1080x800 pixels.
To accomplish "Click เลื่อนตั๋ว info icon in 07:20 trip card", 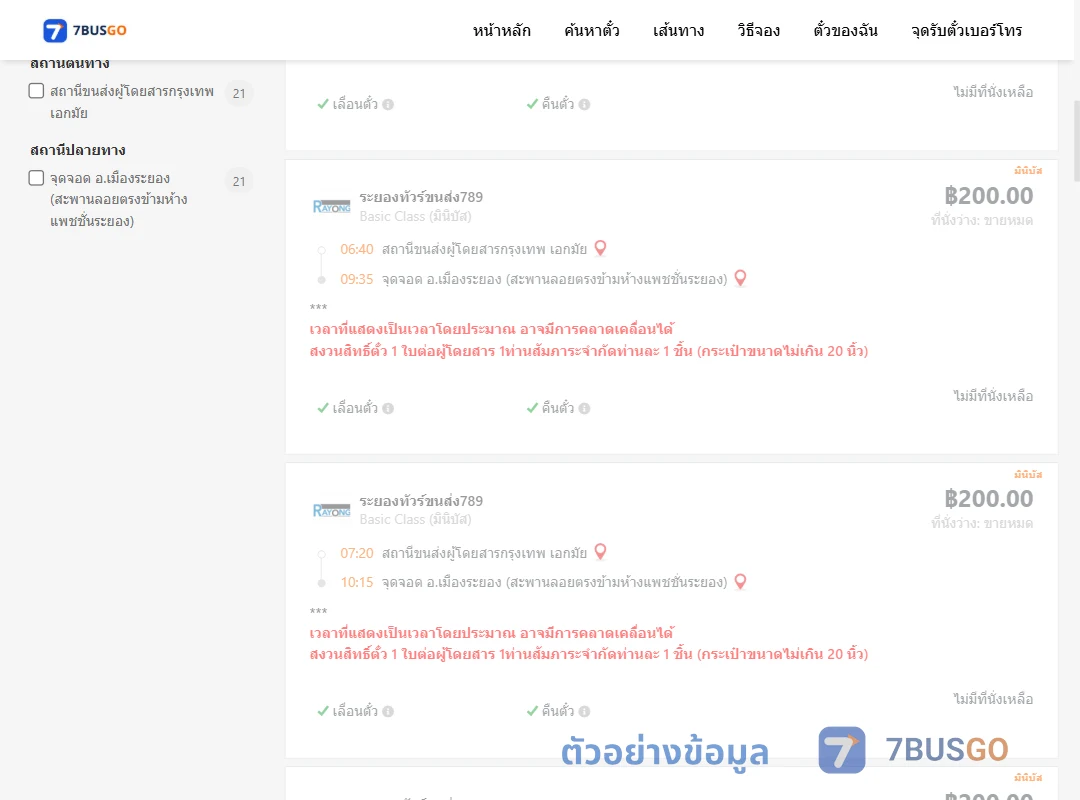I will click(x=388, y=712).
